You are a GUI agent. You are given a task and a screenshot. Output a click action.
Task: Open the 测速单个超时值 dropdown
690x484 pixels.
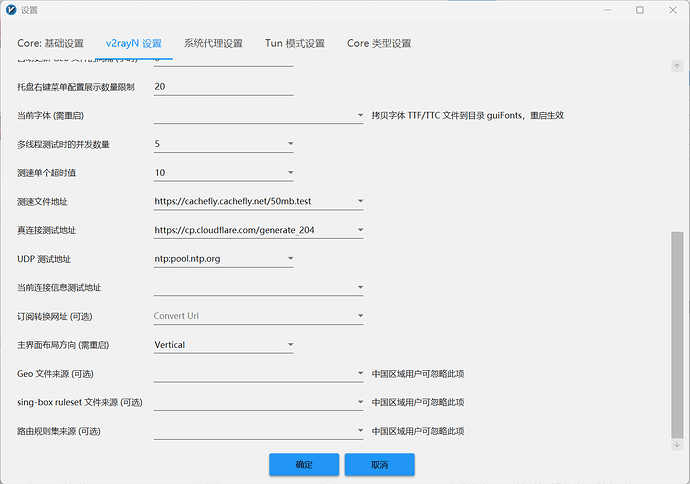[290, 172]
